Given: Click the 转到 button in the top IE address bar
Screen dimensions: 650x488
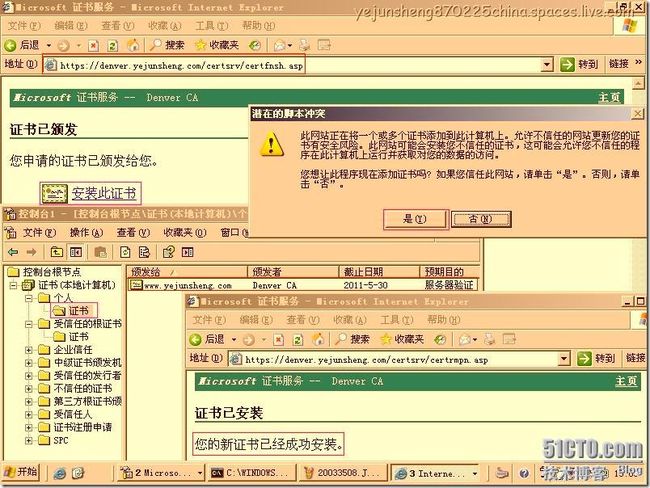Looking at the screenshot, I should click(579, 64).
